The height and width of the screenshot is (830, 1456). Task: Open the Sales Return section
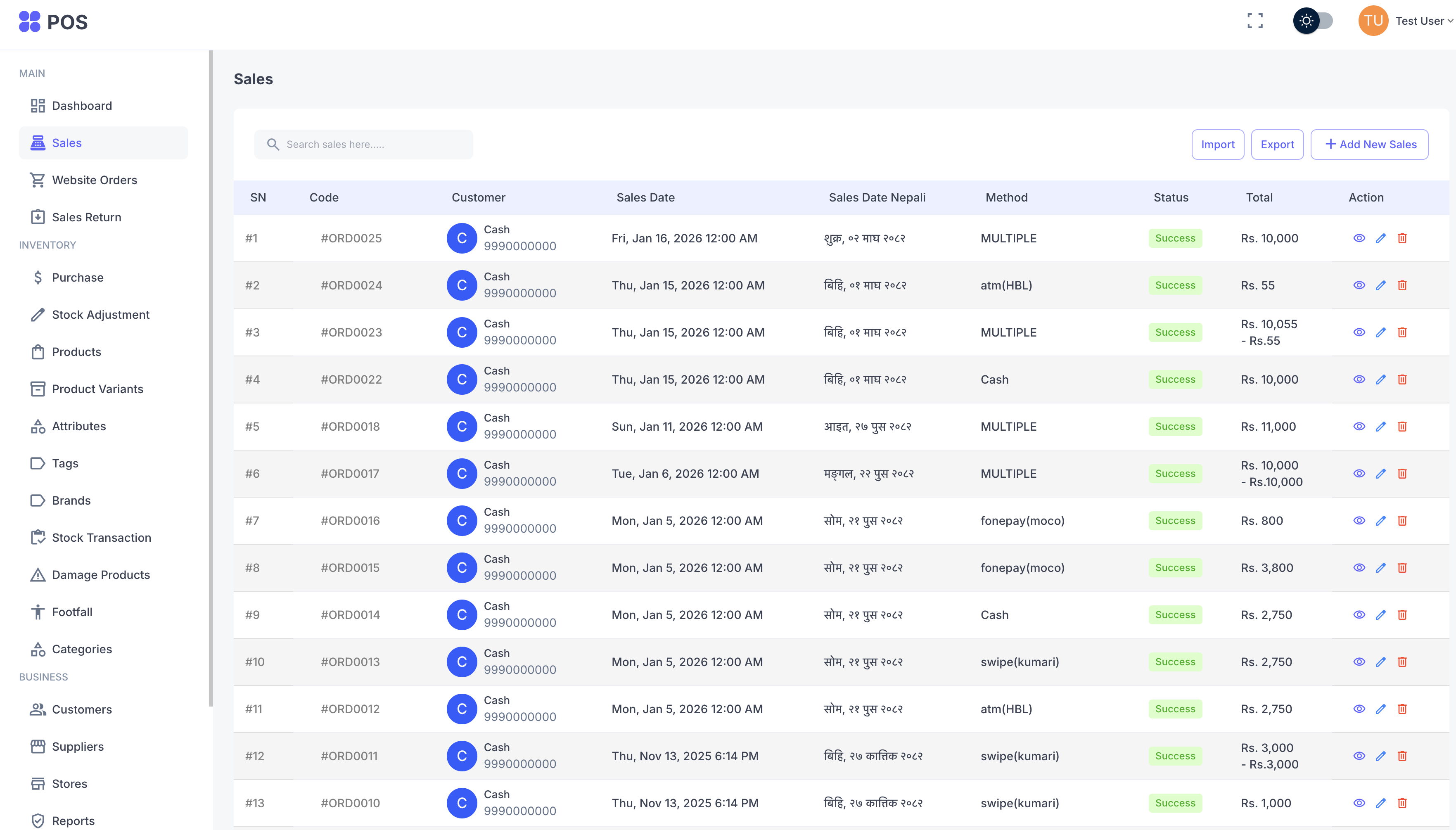pyautogui.click(x=87, y=217)
